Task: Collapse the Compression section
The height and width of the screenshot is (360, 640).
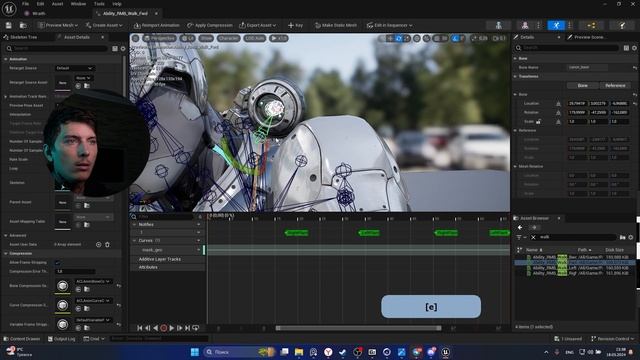Action: (6, 253)
